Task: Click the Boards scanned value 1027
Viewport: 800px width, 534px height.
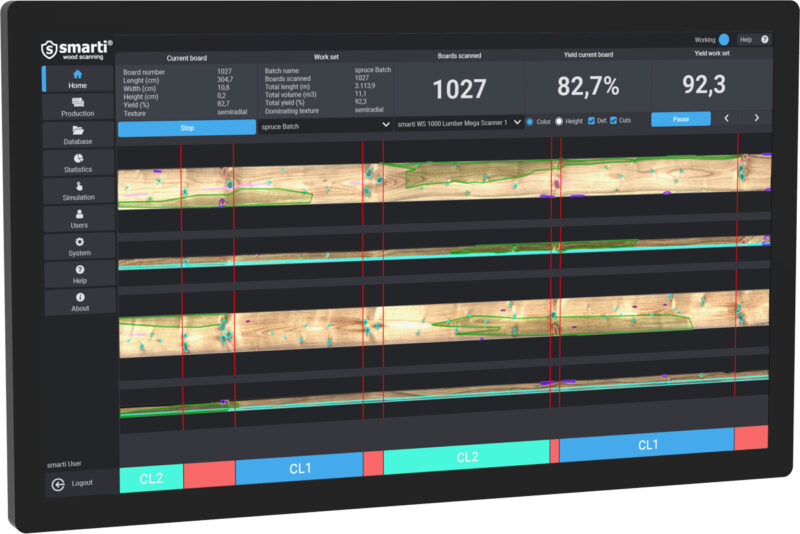Action: [x=460, y=89]
